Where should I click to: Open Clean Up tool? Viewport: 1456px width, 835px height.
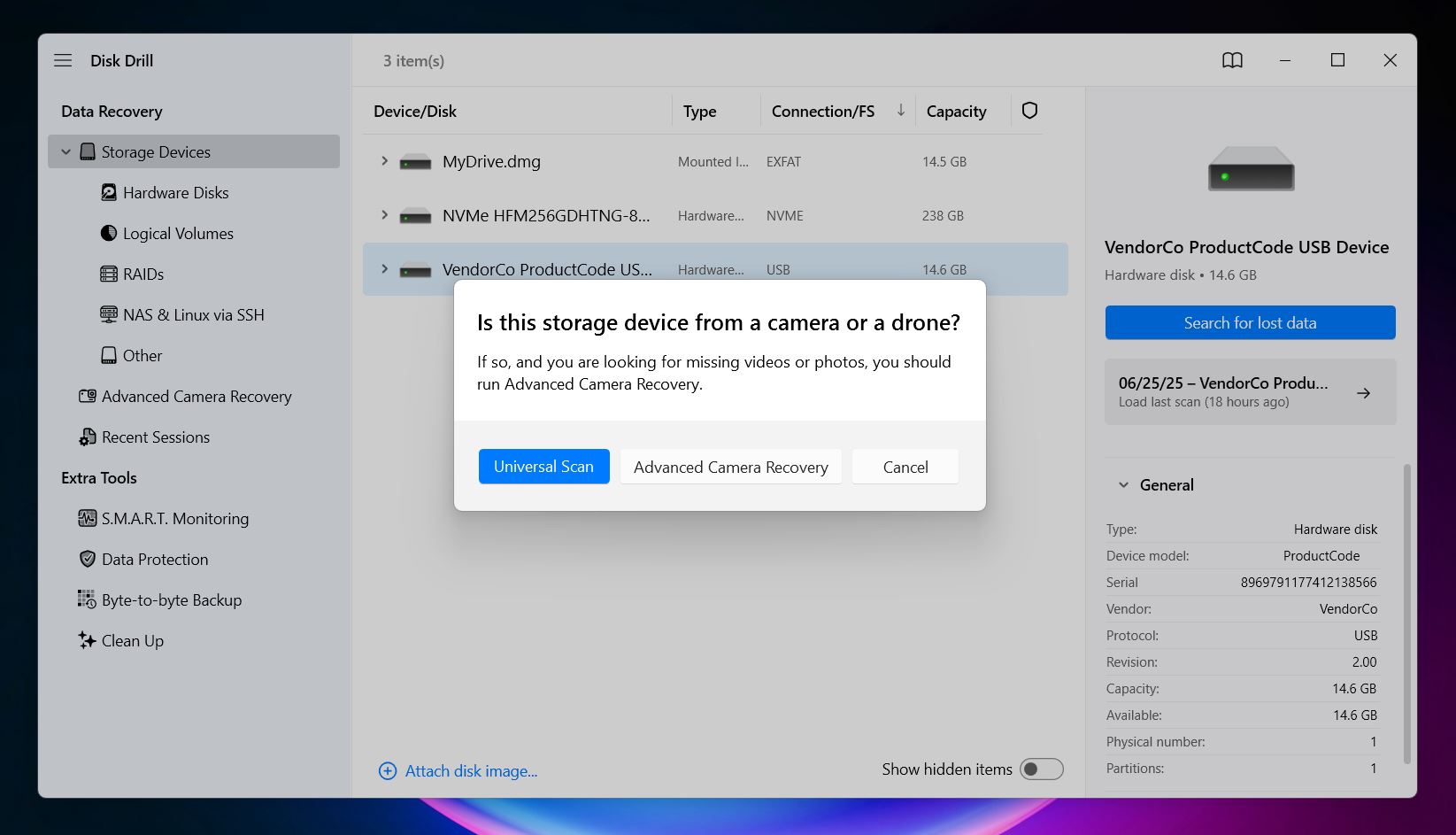(x=133, y=641)
